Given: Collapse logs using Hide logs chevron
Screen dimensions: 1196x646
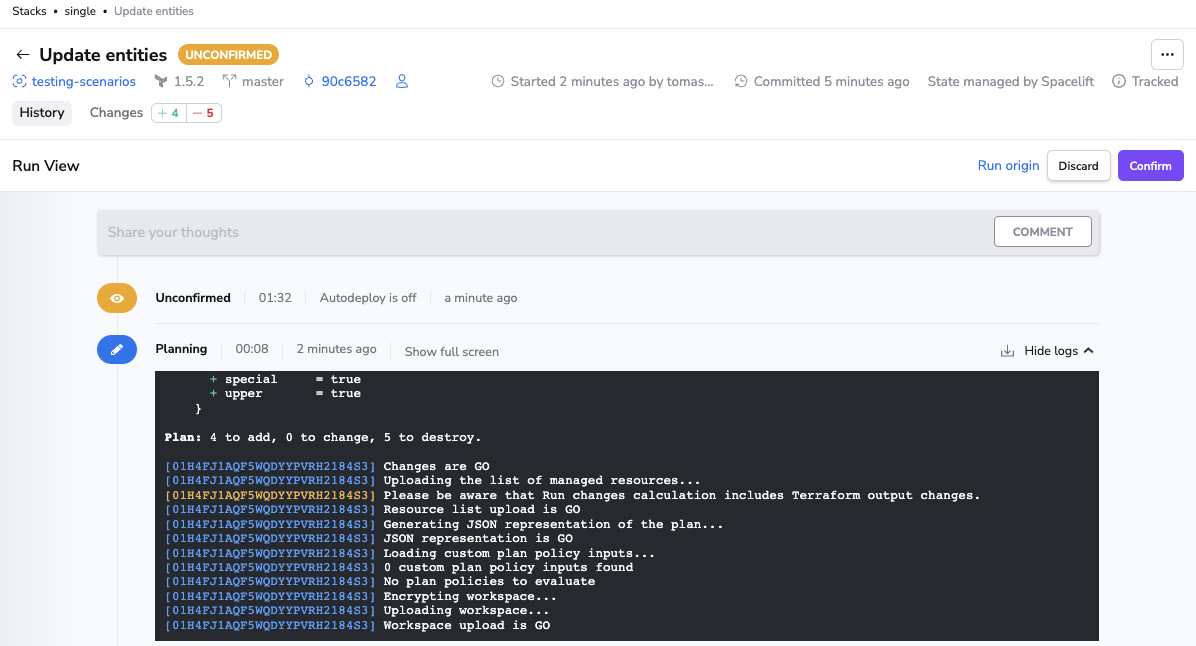Looking at the screenshot, I should pos(1088,351).
